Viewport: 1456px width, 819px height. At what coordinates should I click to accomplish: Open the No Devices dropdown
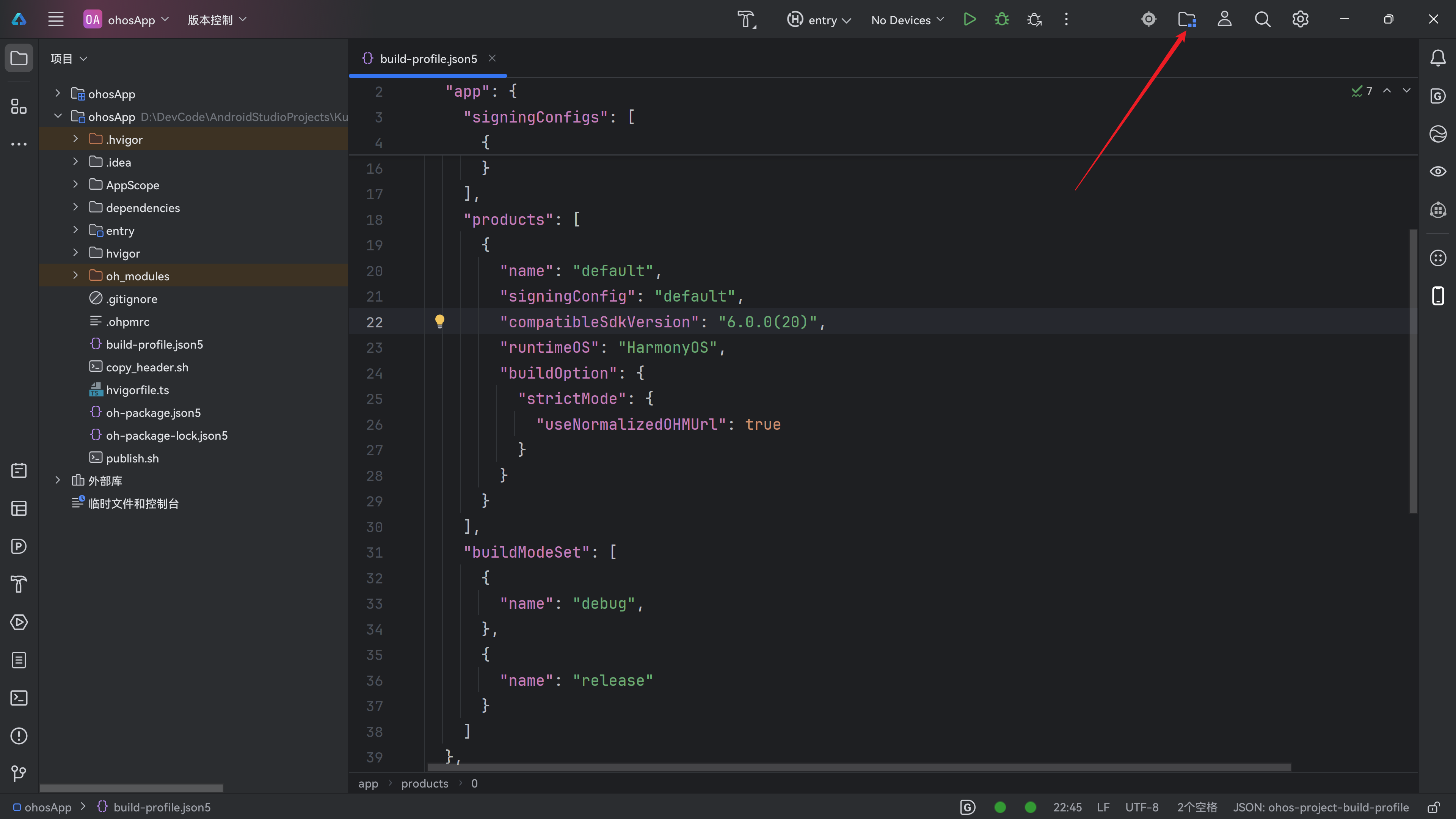(x=907, y=20)
